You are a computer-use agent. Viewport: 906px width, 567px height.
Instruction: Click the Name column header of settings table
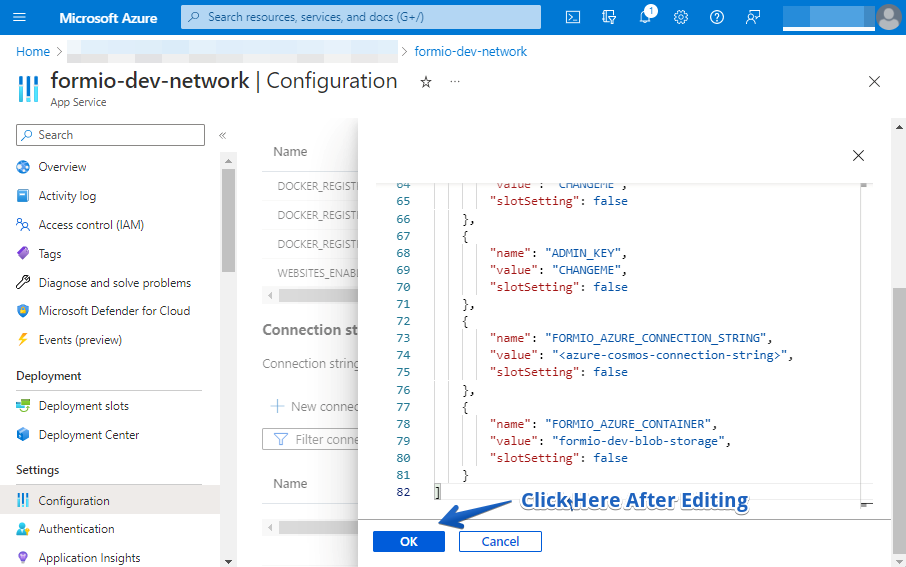point(290,151)
